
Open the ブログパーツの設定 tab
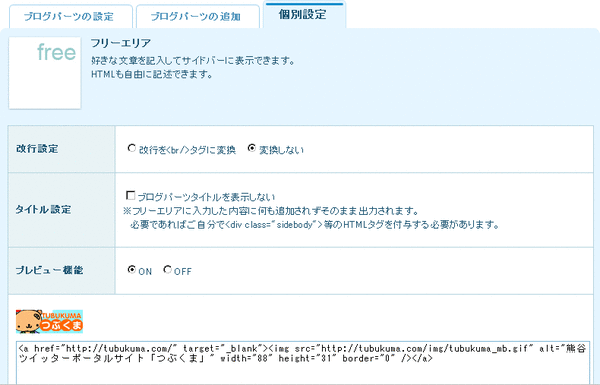71,16
